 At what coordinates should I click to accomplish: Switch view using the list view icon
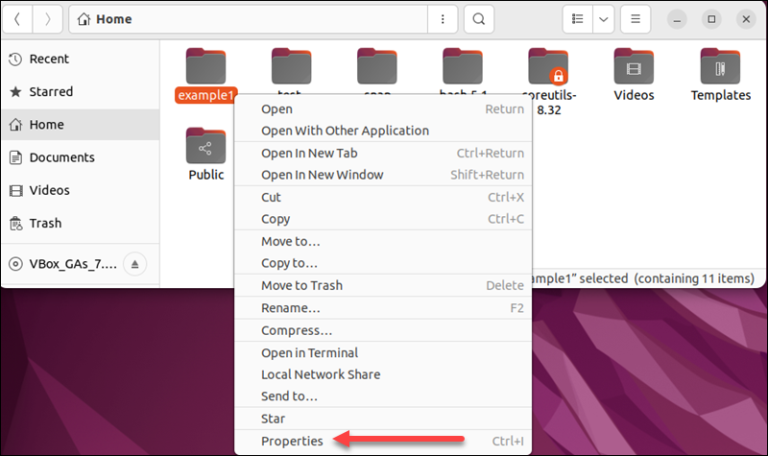[576, 19]
